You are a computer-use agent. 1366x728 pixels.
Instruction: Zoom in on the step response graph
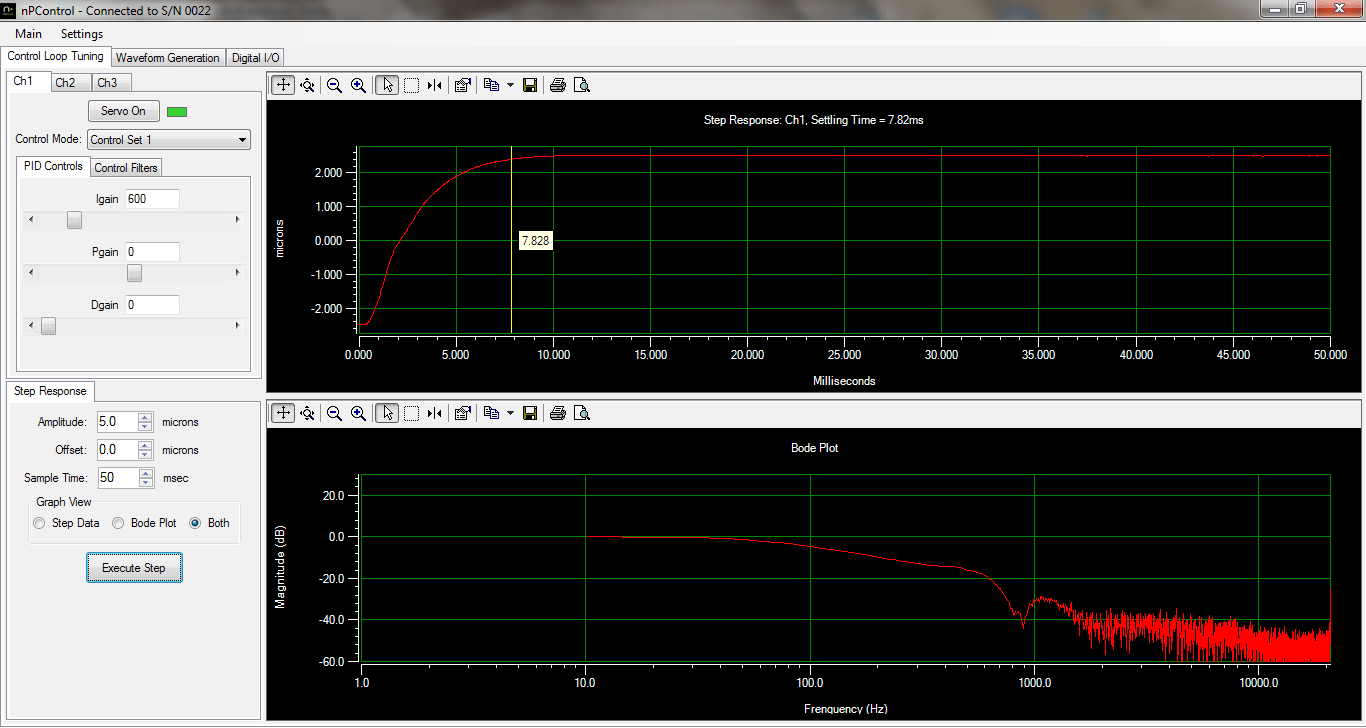[358, 85]
